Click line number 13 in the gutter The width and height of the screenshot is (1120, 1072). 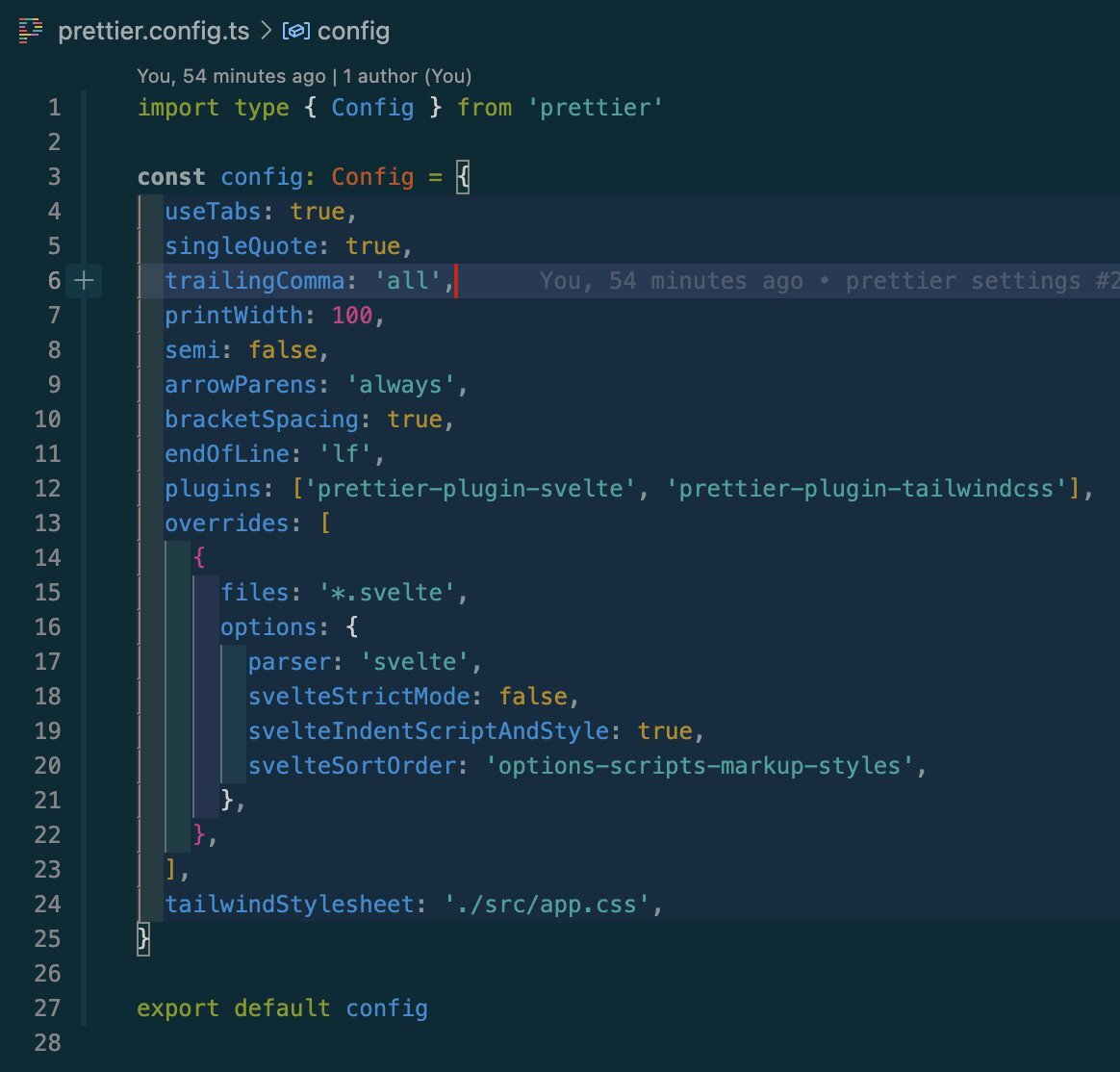[x=48, y=523]
